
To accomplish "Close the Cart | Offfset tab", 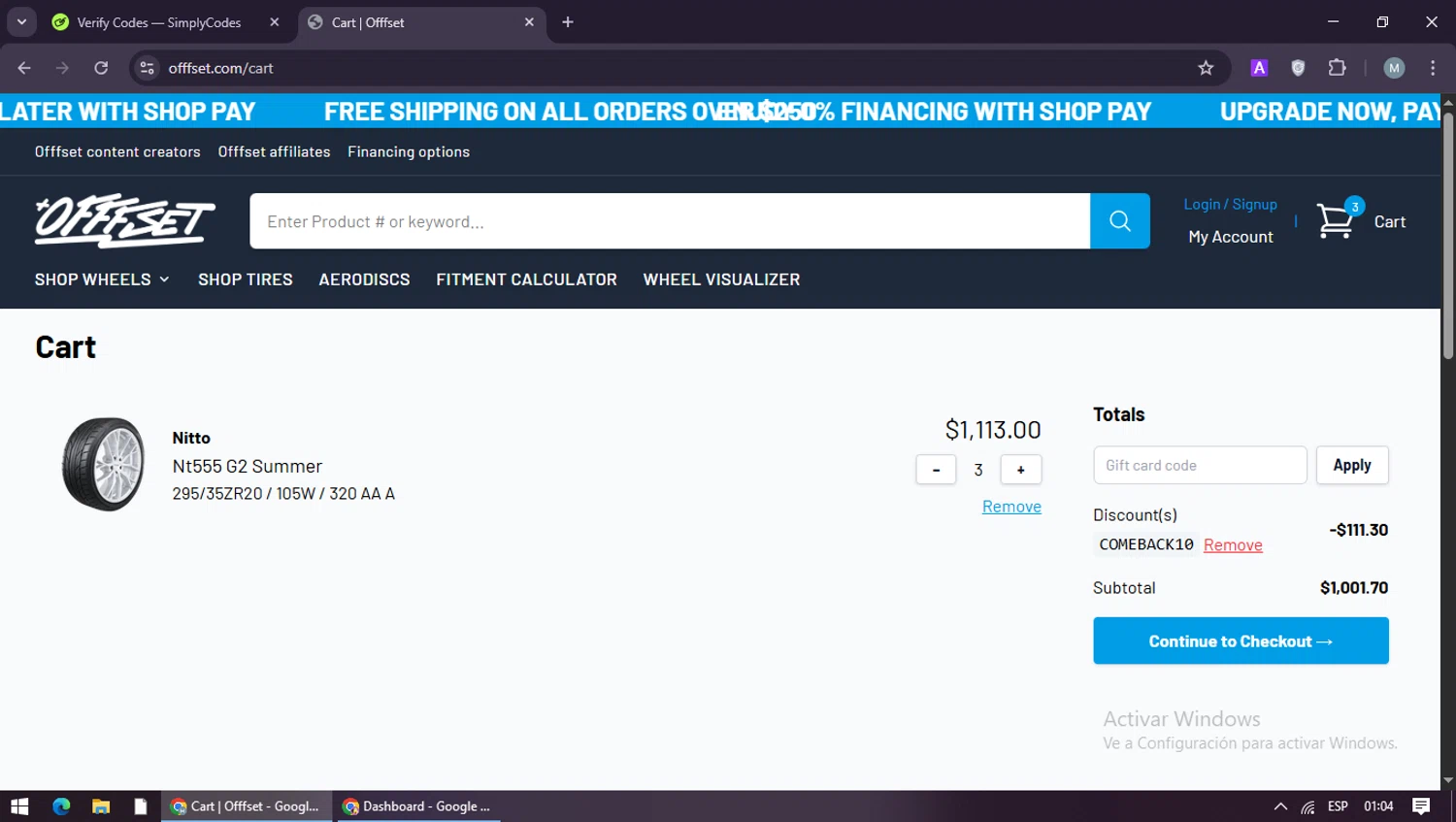I will point(529,22).
